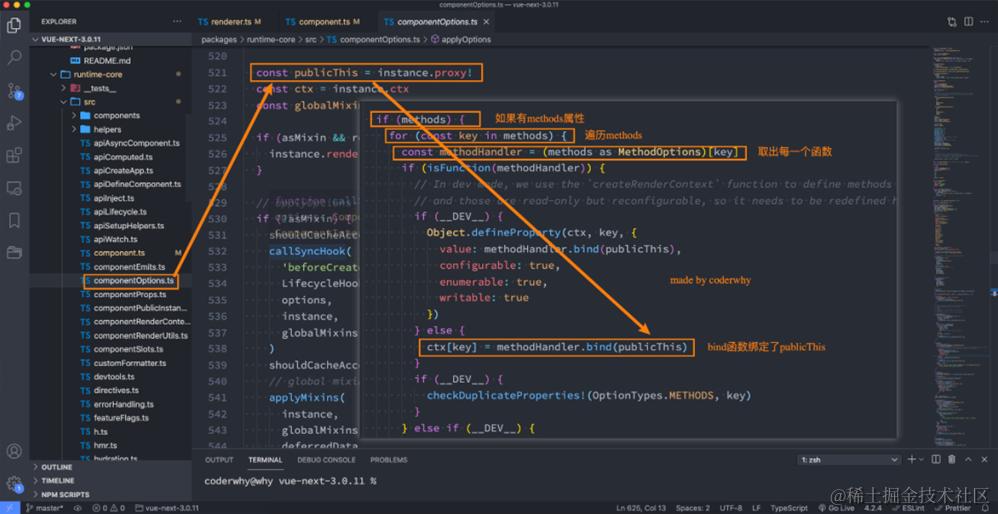Screen dimensions: 998x514
Task: Open launch profile dropdown beside new terminal
Action: pos(922,459)
